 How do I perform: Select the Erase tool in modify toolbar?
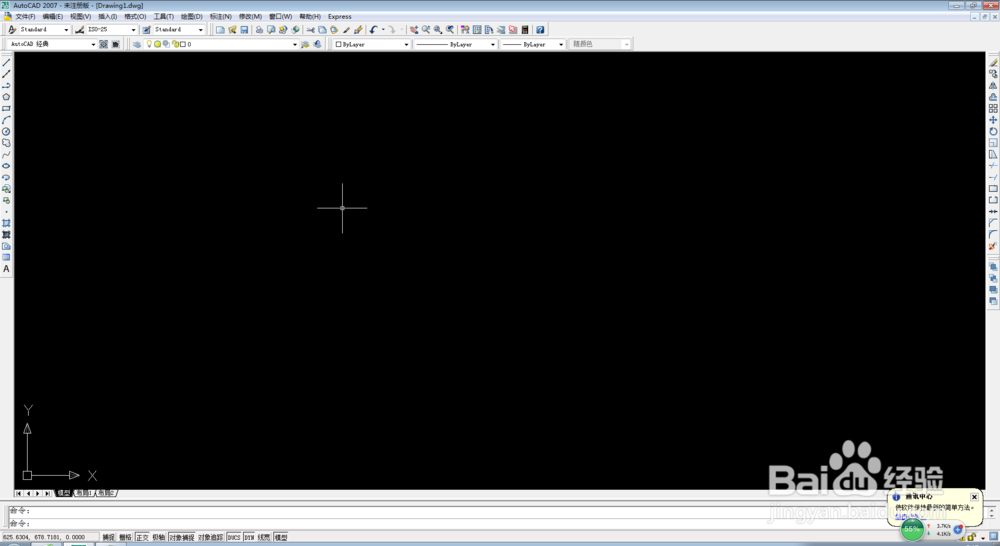point(993,63)
